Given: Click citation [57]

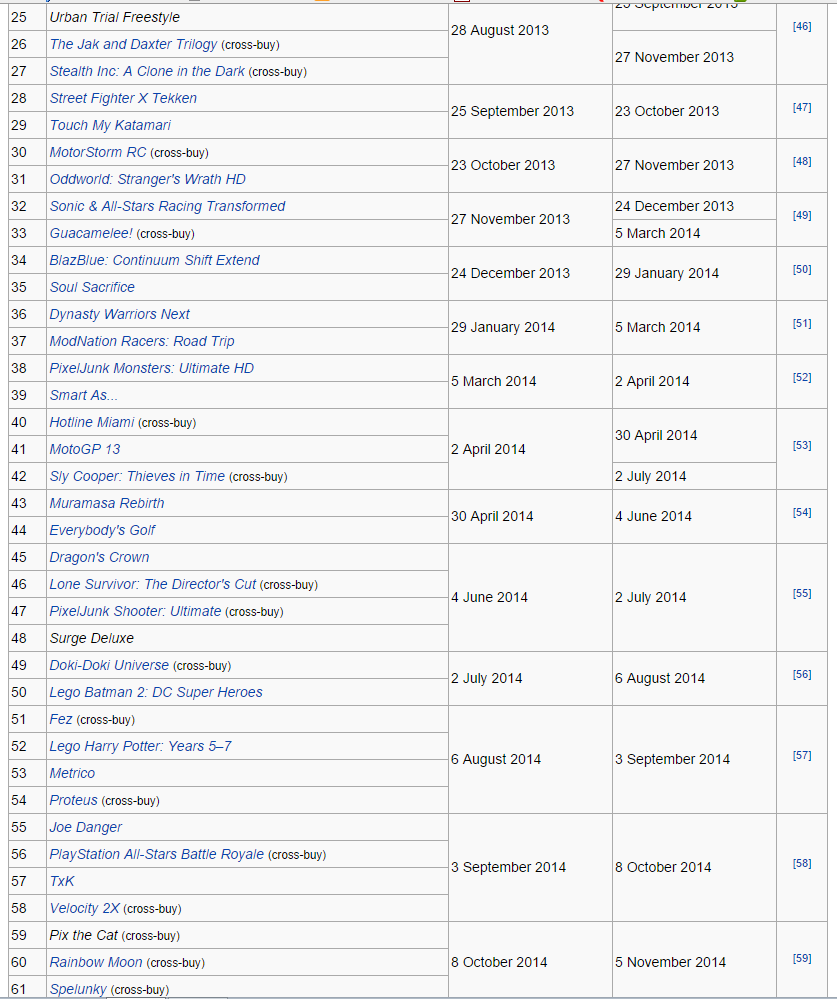Looking at the screenshot, I should tap(802, 756).
